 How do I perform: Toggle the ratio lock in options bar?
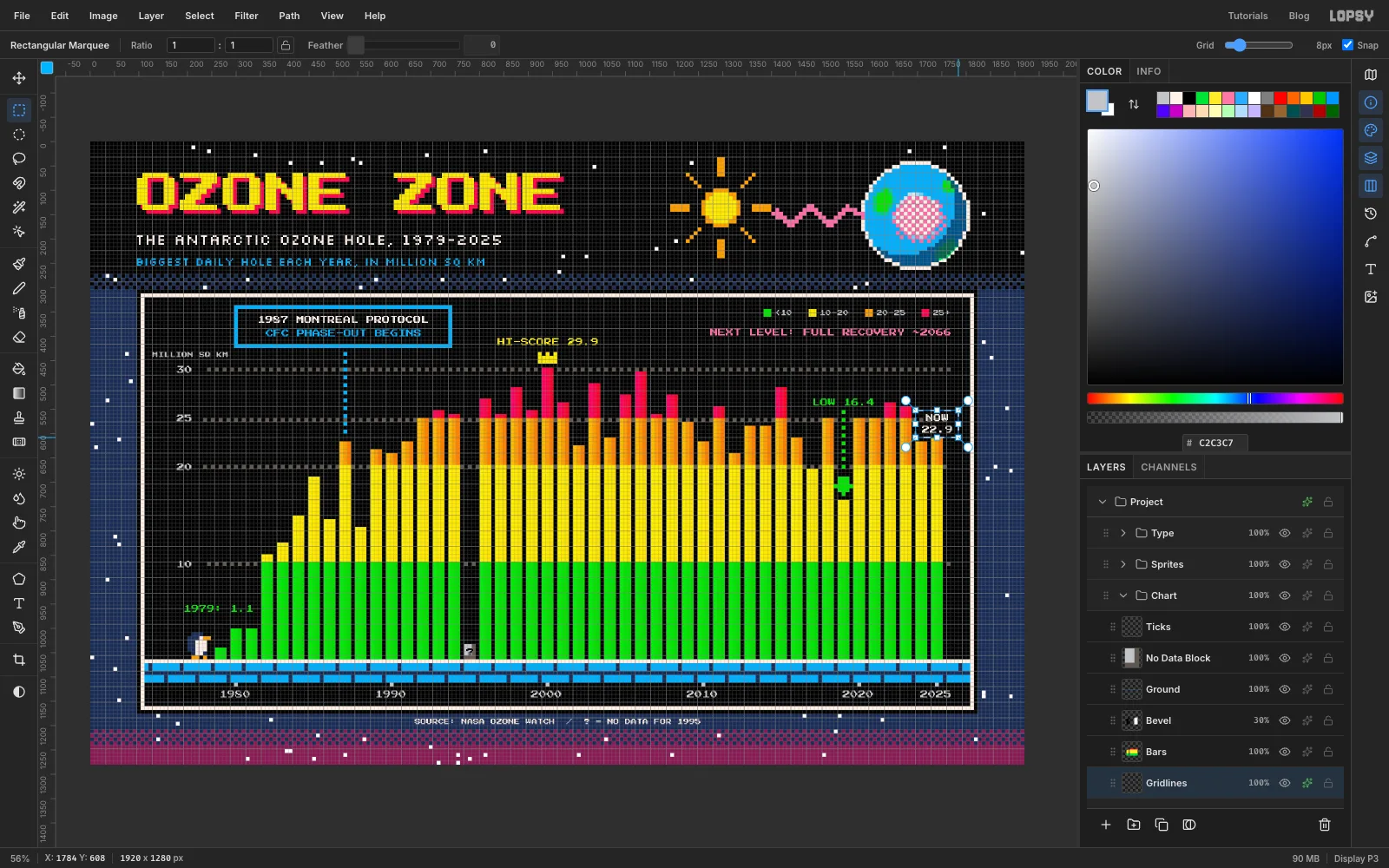[286, 45]
